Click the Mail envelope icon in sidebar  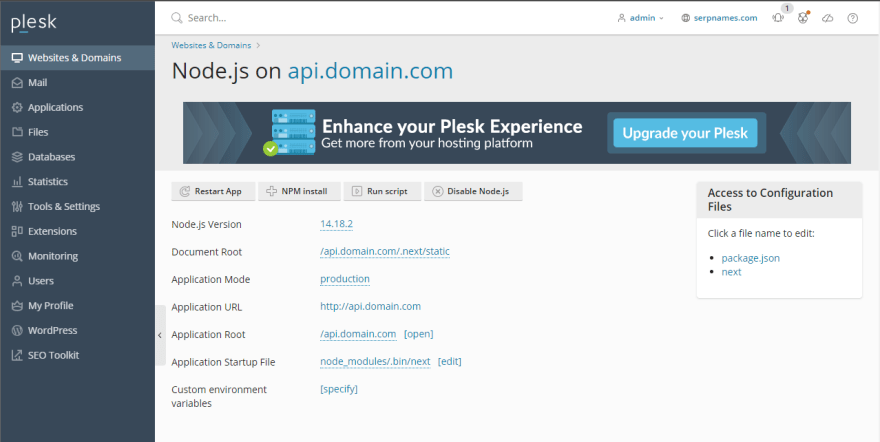click(x=17, y=82)
